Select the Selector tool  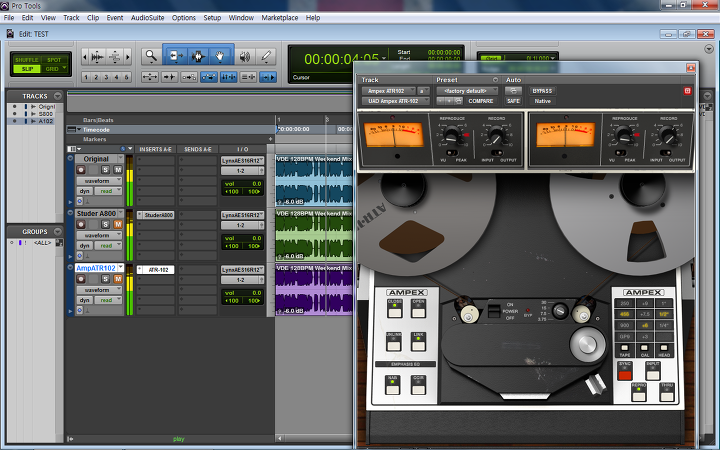coord(198,56)
